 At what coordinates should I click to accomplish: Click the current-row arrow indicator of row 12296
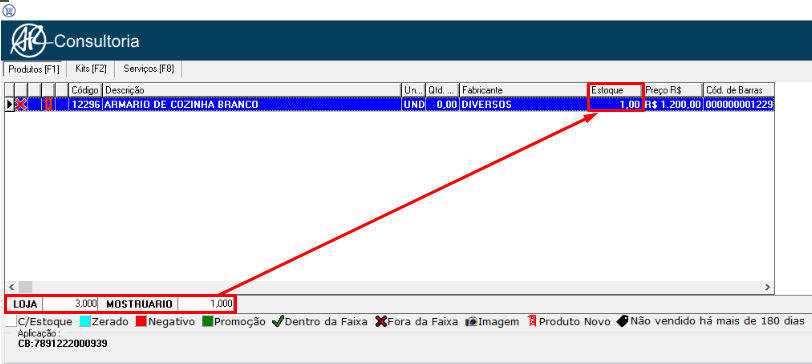coord(9,105)
